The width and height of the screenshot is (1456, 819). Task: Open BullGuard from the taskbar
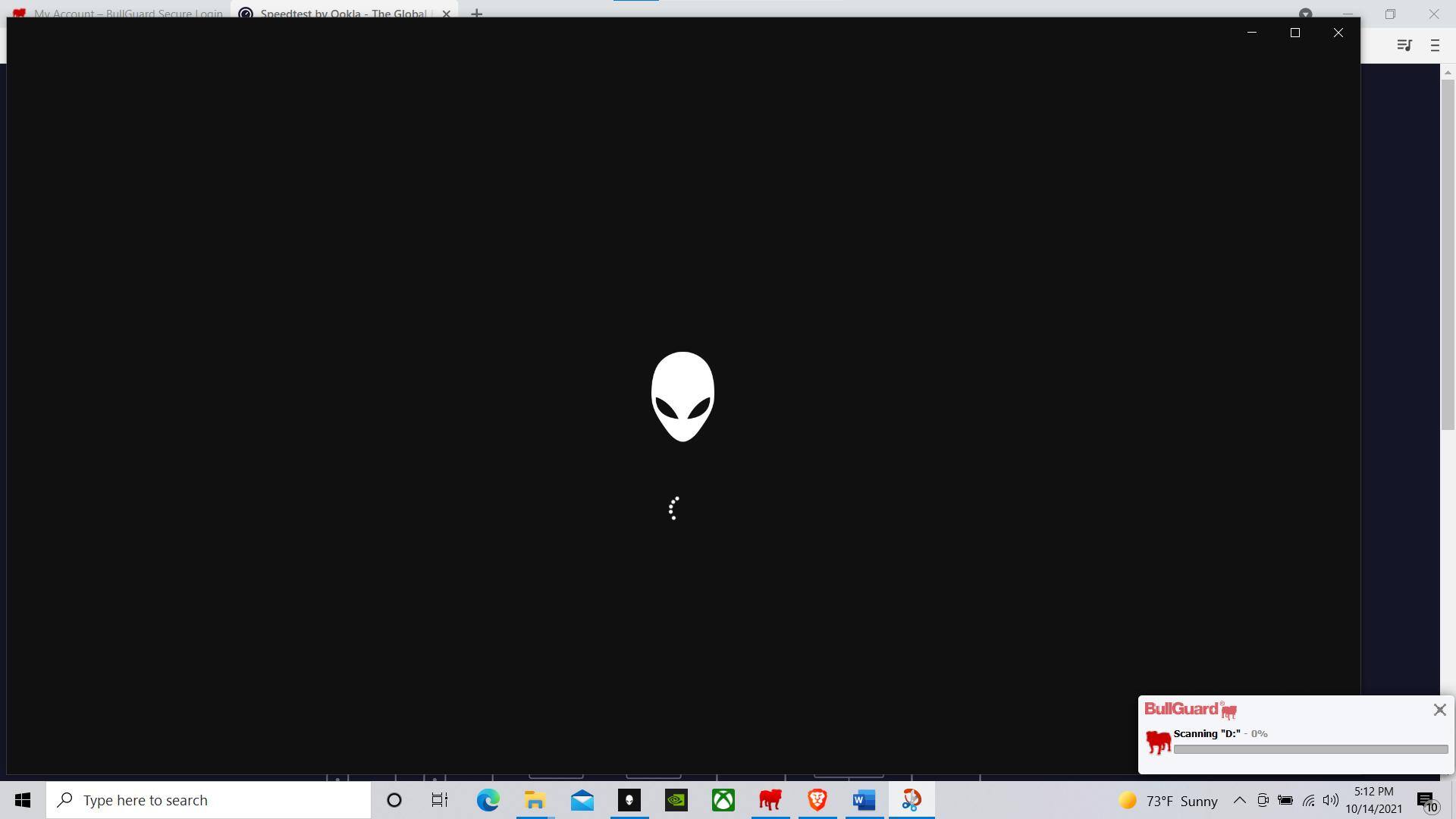pyautogui.click(x=770, y=800)
